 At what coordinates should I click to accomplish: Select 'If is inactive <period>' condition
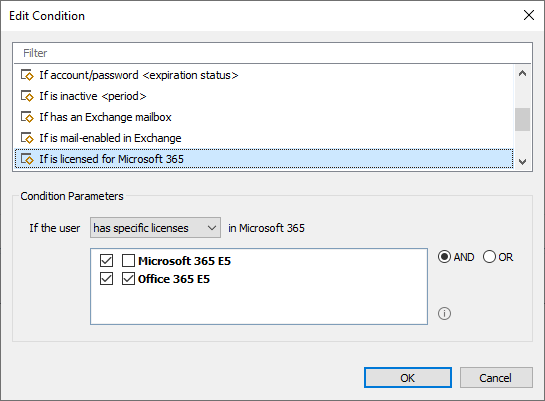[x=263, y=96]
